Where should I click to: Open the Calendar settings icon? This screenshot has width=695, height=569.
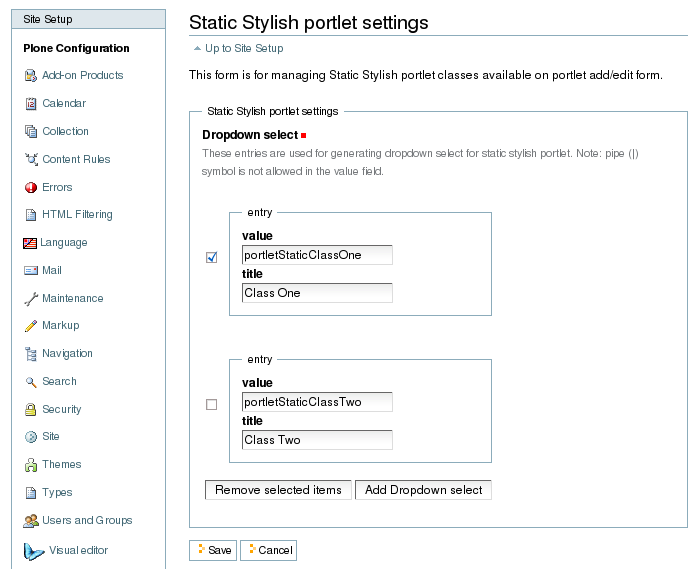click(31, 104)
